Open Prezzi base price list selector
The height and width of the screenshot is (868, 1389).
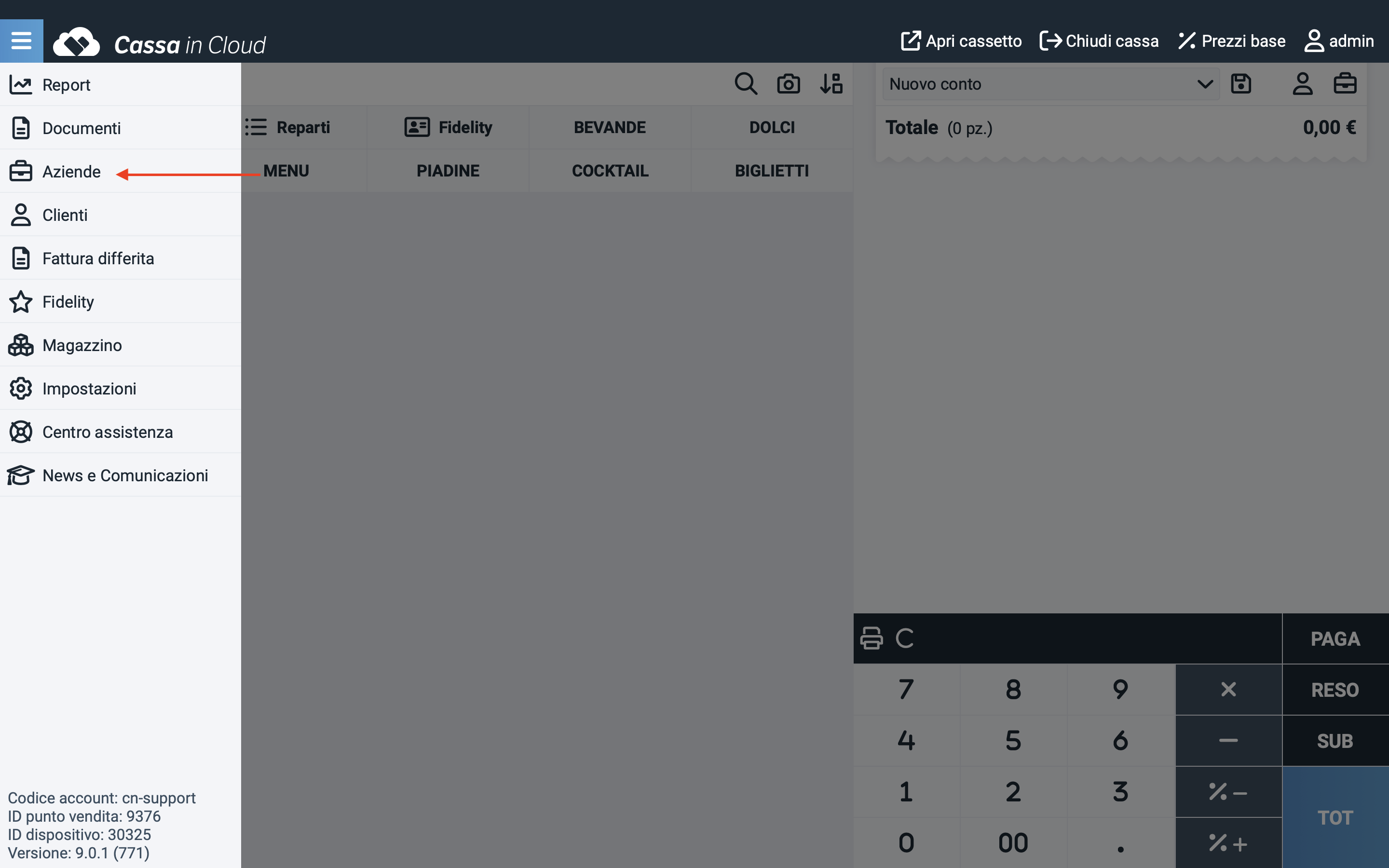point(1232,41)
